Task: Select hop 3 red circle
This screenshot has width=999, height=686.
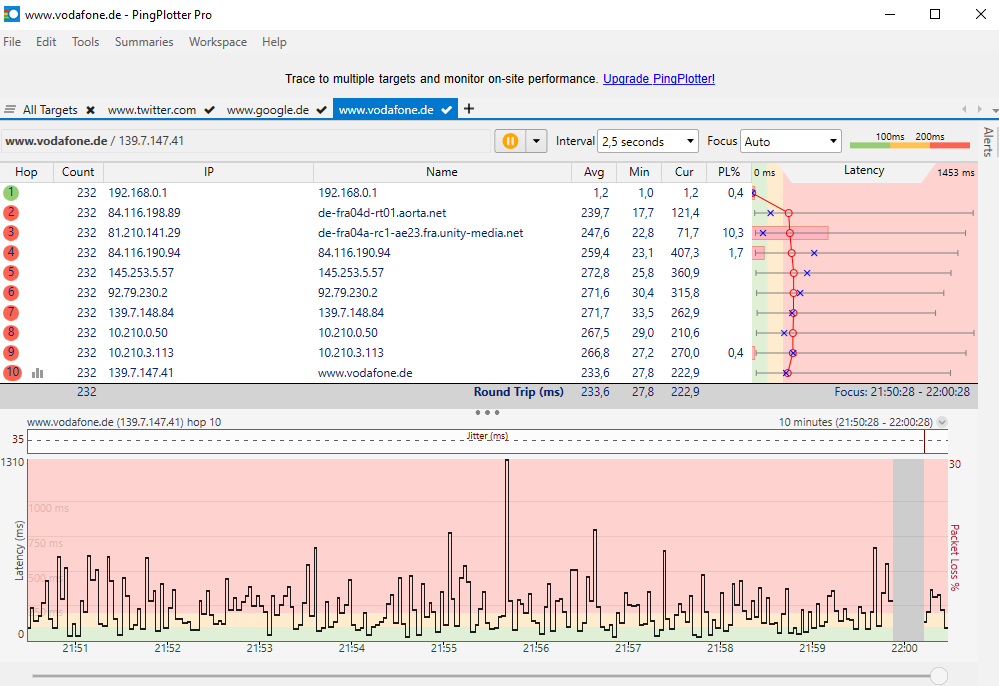Action: pos(11,232)
